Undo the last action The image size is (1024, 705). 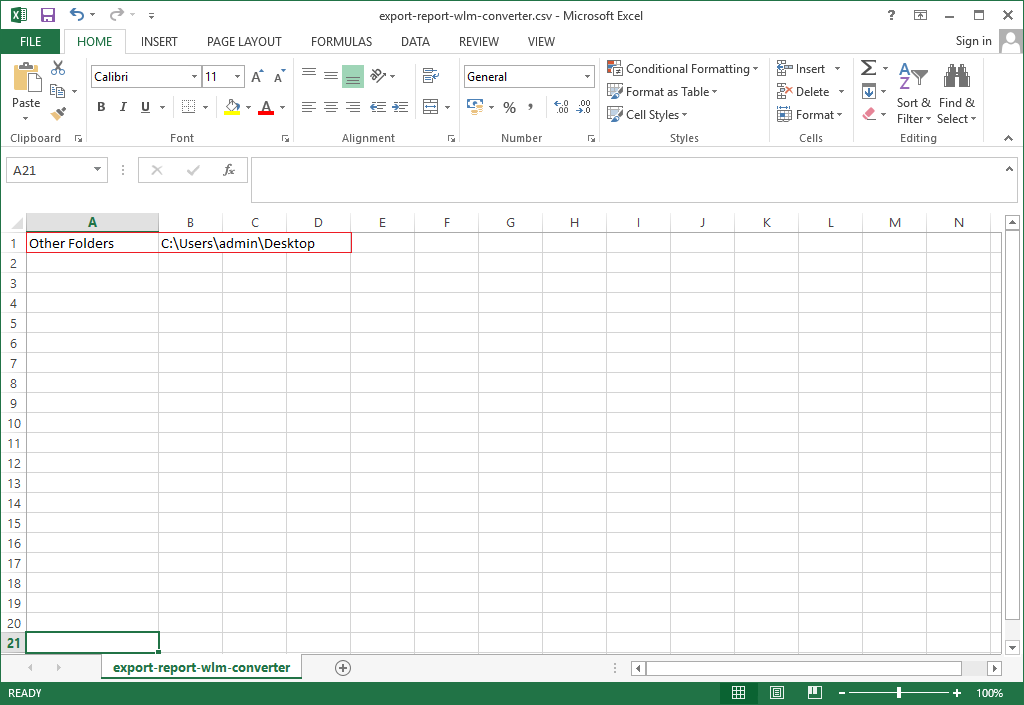click(77, 14)
